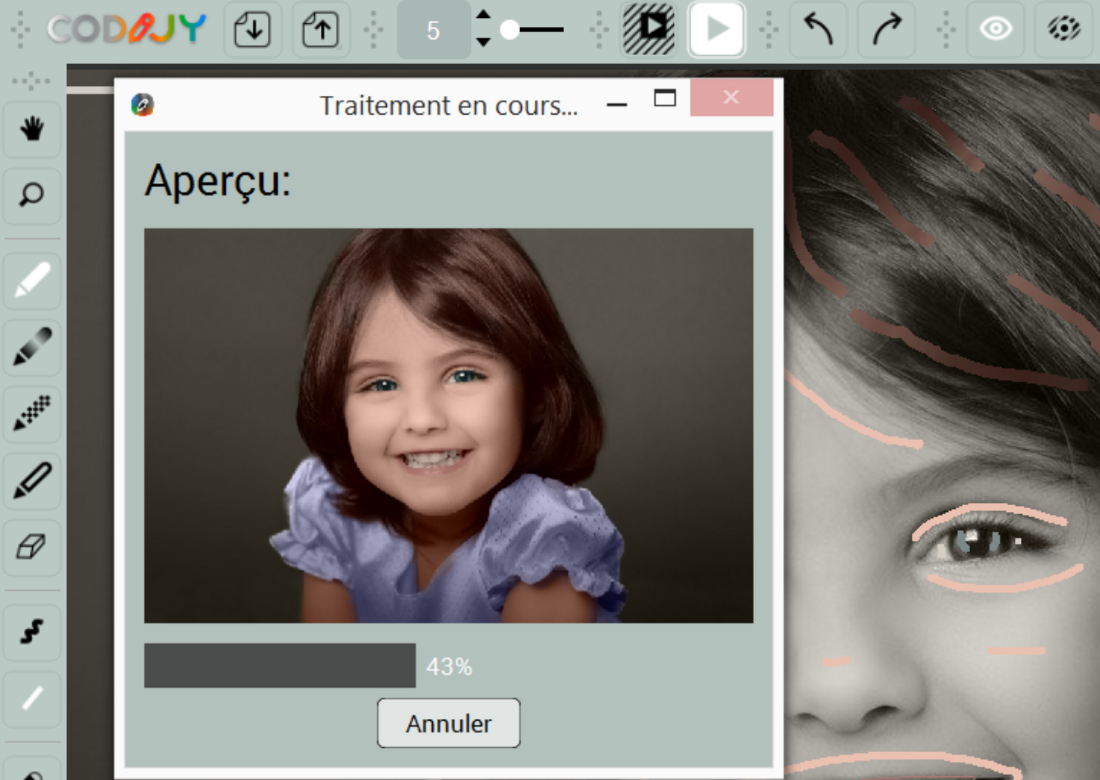Toggle the eye preview icon in toolbar

tap(995, 29)
